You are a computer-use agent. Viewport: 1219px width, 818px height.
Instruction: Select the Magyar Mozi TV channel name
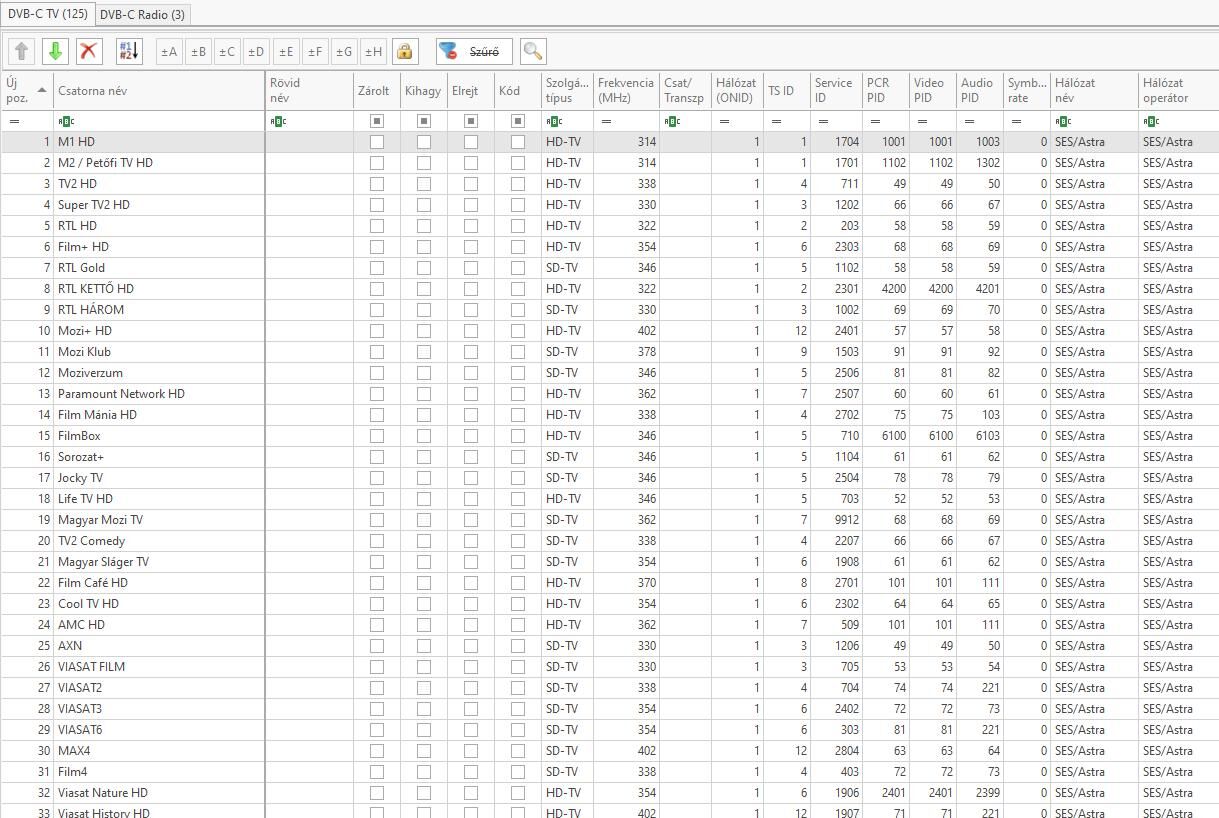(100, 520)
